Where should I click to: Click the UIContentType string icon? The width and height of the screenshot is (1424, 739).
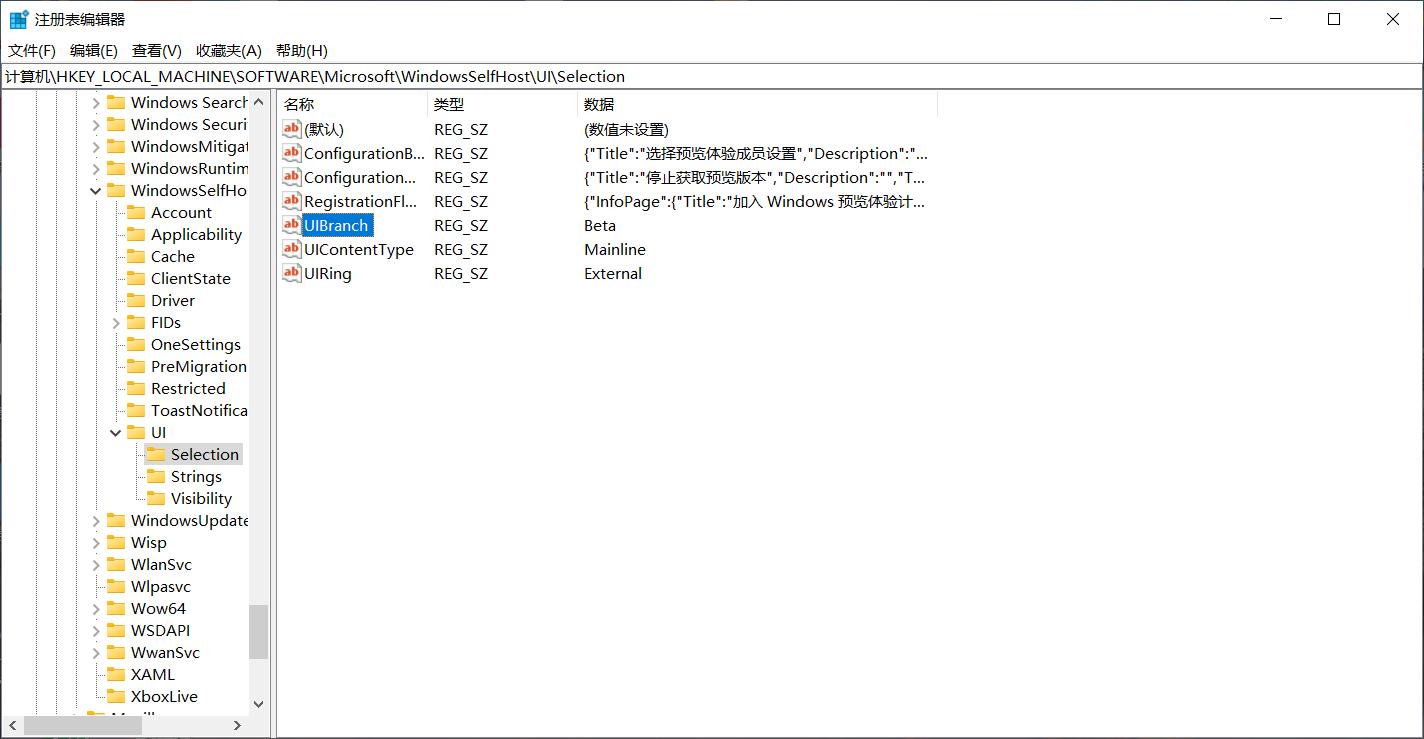291,249
